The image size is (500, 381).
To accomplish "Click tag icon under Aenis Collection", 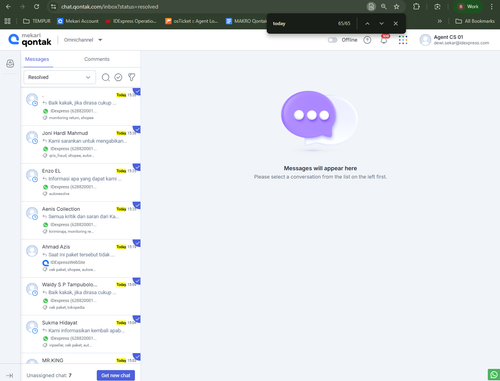I will coord(45,231).
